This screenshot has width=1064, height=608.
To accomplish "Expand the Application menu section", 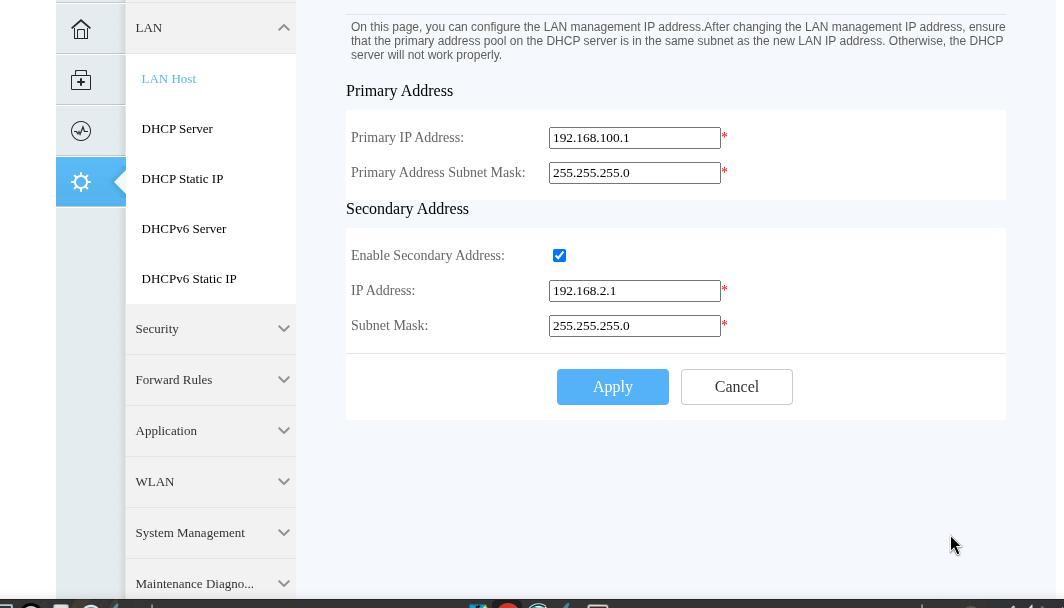I will point(210,431).
